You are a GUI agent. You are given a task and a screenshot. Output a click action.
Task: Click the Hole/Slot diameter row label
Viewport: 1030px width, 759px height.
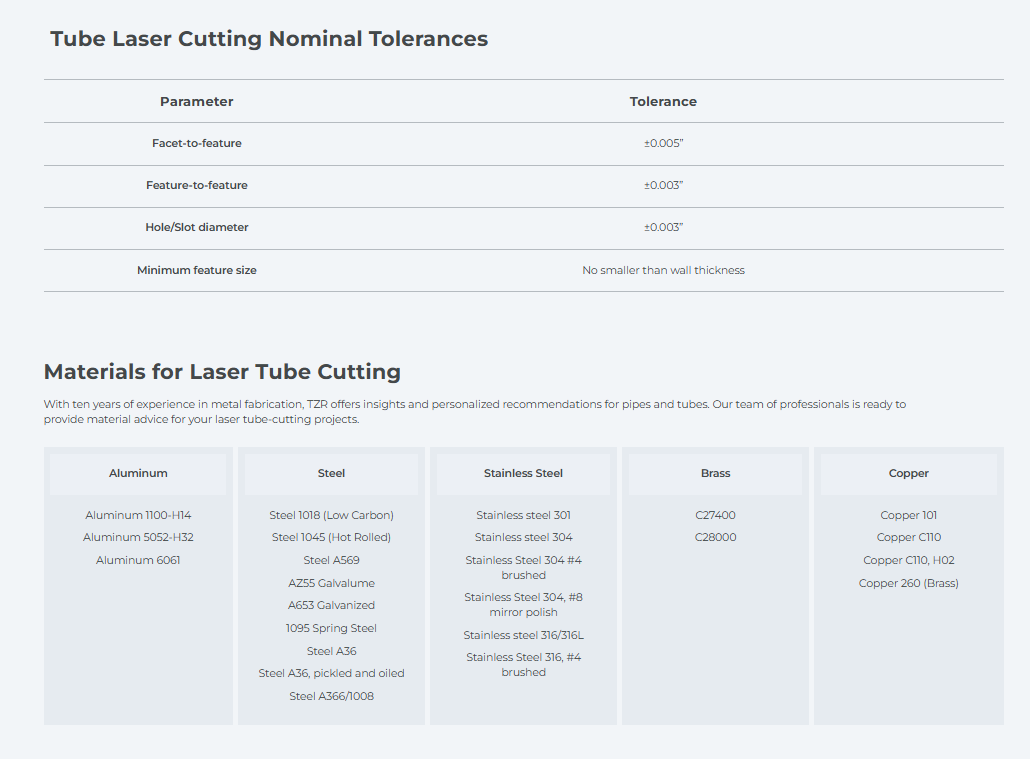(196, 227)
